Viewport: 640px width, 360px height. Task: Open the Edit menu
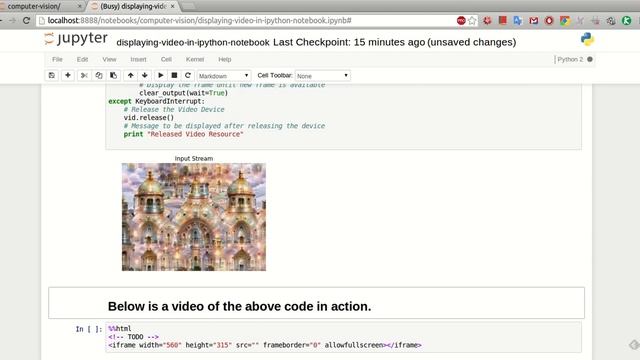(x=82, y=60)
